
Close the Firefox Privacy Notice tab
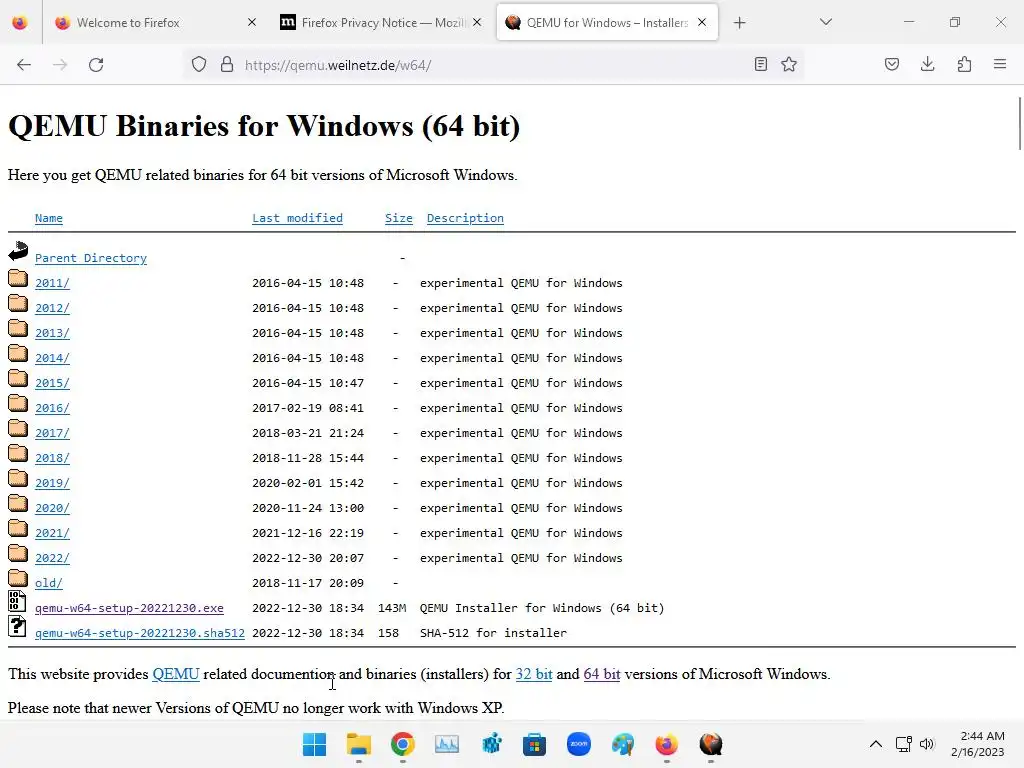click(477, 22)
